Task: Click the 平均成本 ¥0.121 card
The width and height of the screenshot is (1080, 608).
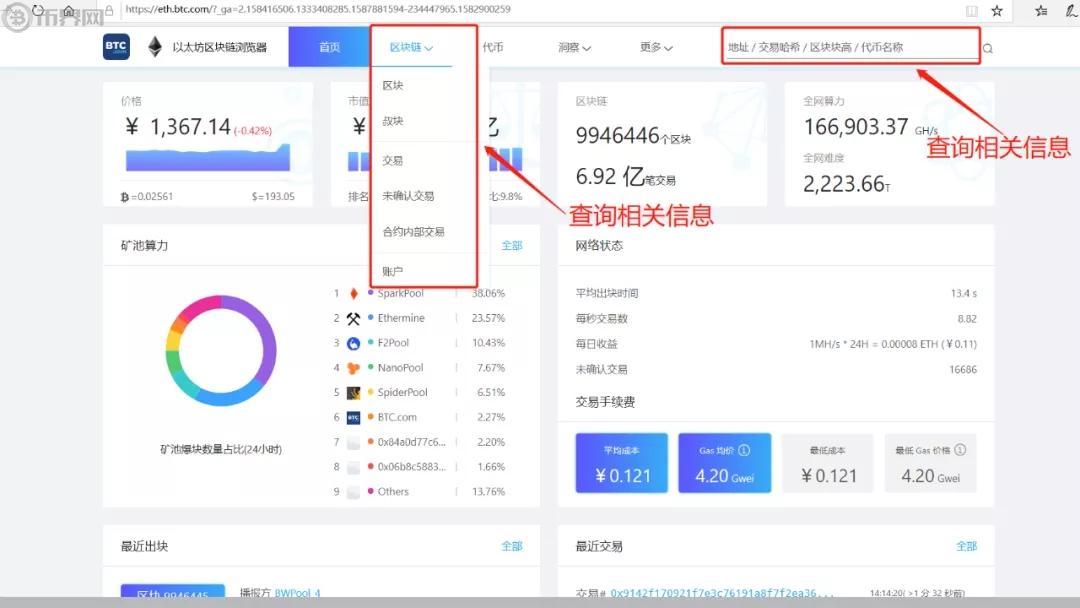Action: point(622,463)
